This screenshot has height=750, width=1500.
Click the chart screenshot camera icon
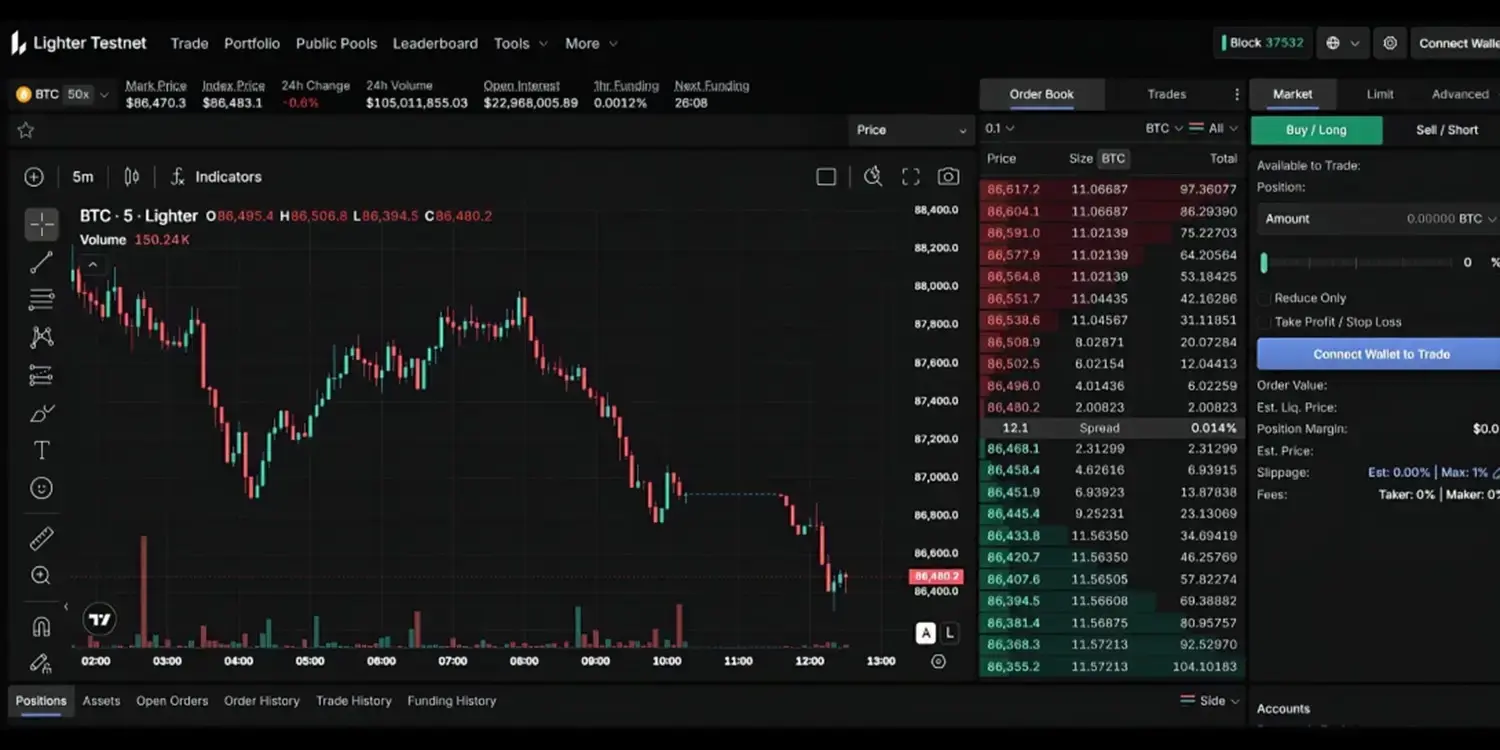point(948,177)
